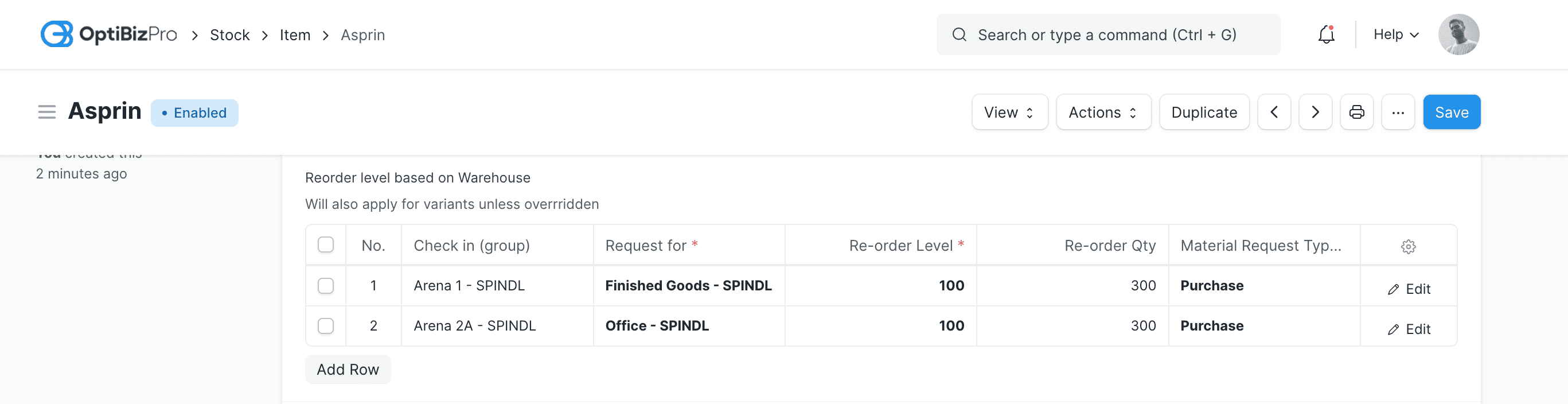Select the checkbox for row 1
The width and height of the screenshot is (1568, 404).
pos(326,285)
